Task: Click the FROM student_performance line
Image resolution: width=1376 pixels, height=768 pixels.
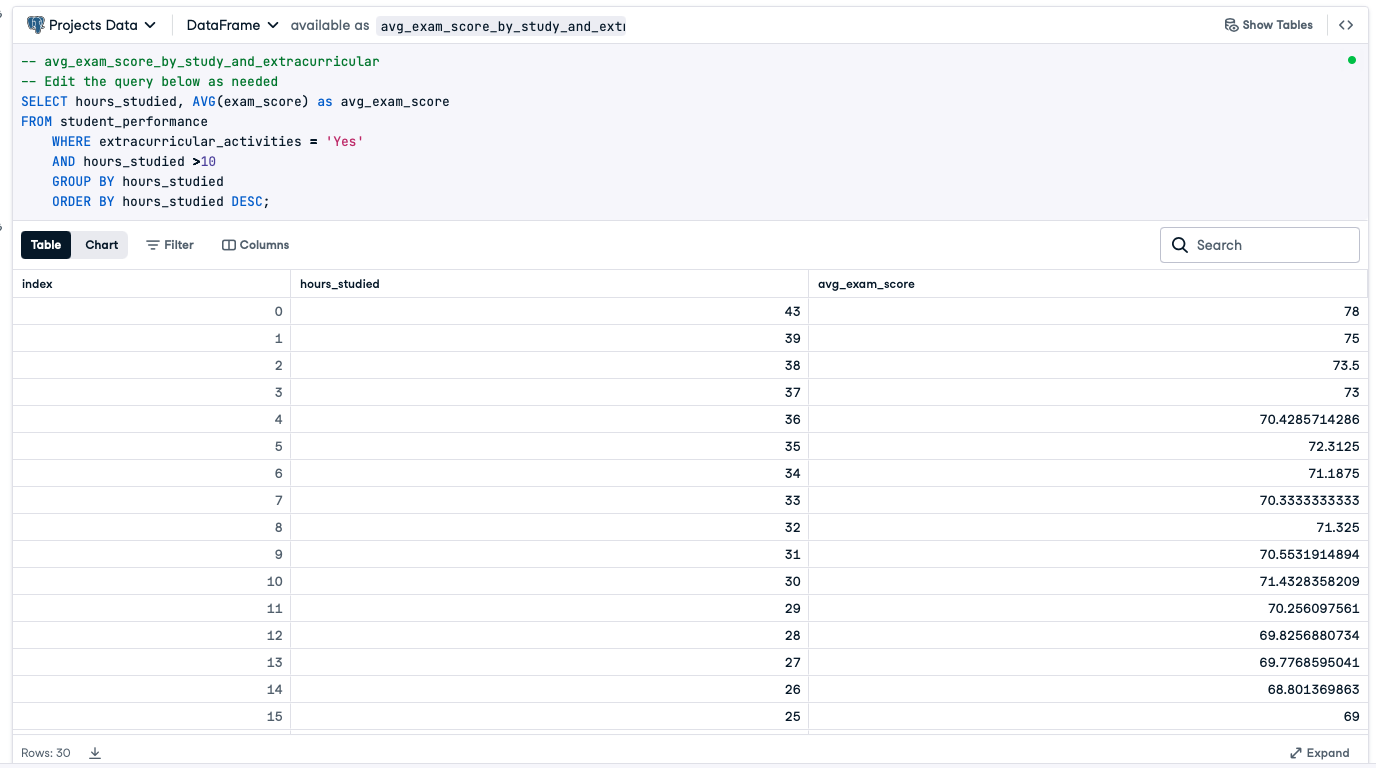Action: 114,121
